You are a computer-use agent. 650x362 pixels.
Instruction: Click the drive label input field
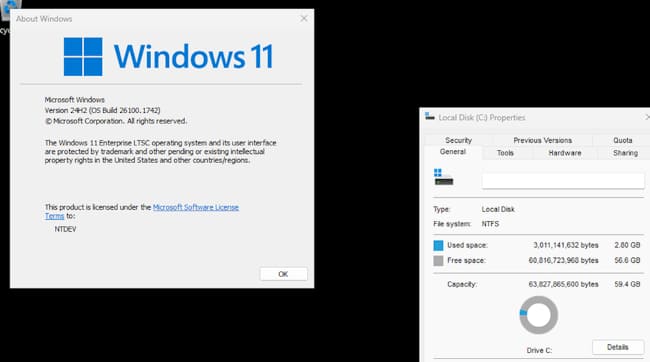[563, 181]
